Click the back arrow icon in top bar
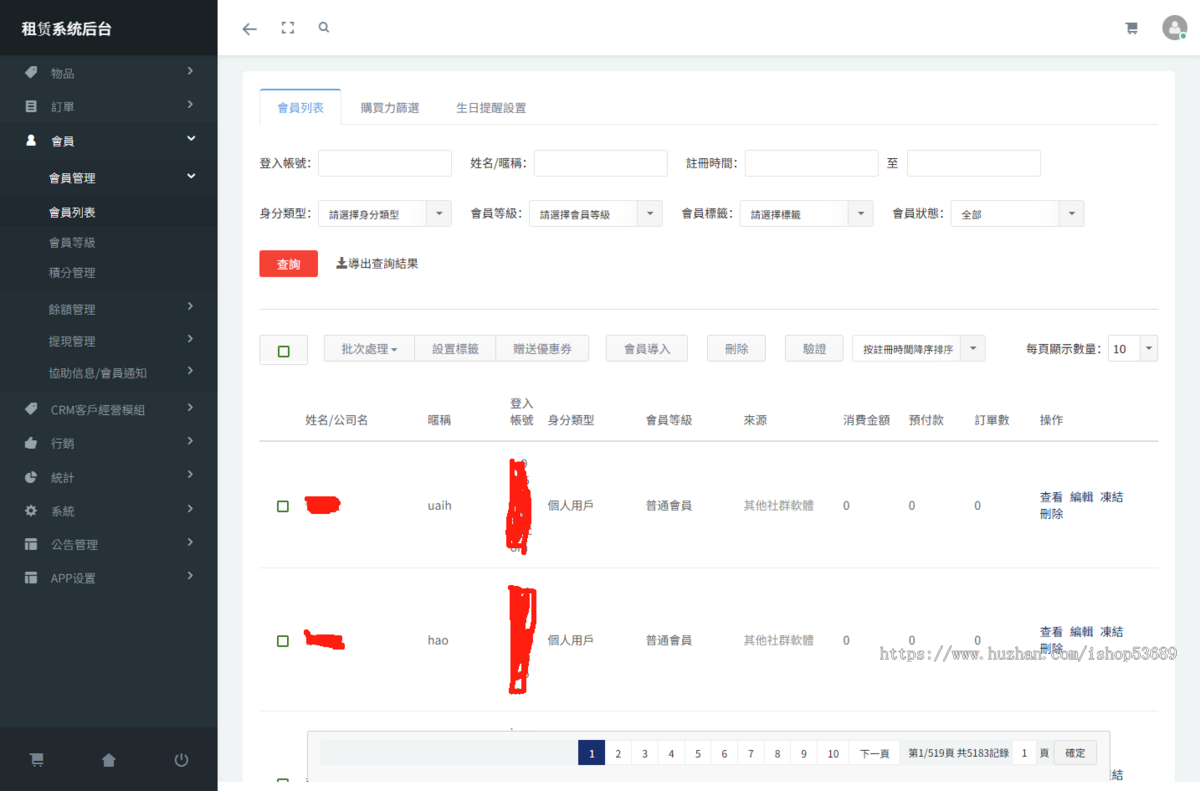The height and width of the screenshot is (791, 1200). click(x=250, y=29)
